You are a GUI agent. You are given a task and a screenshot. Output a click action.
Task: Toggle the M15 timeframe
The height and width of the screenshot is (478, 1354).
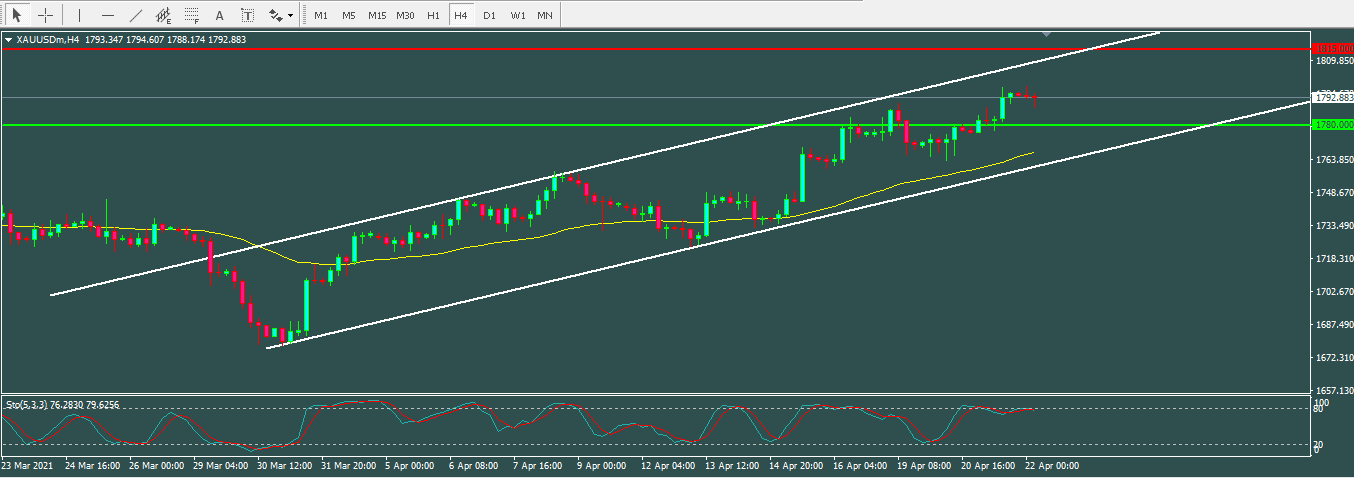pos(376,15)
